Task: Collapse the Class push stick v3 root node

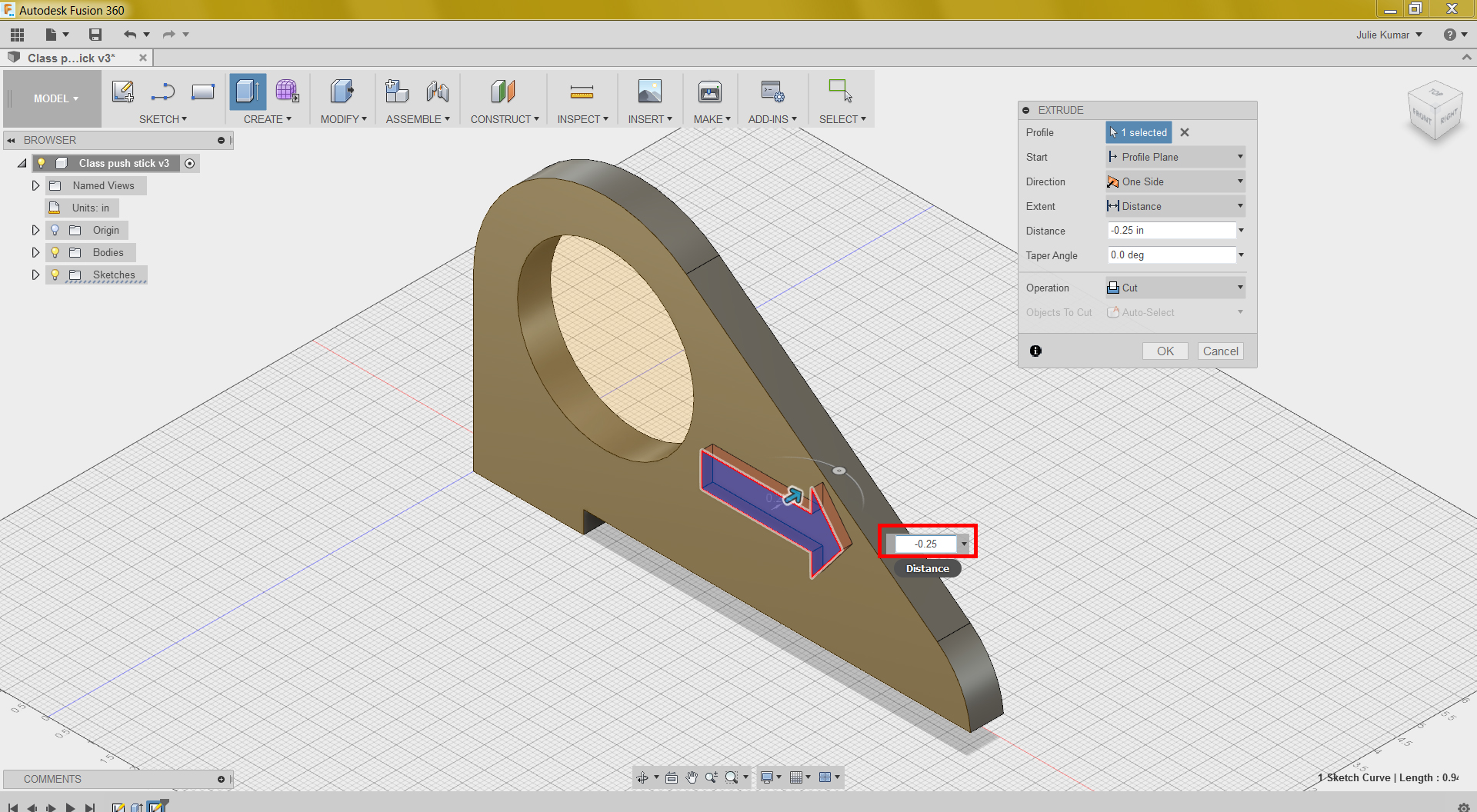Action: (x=22, y=163)
